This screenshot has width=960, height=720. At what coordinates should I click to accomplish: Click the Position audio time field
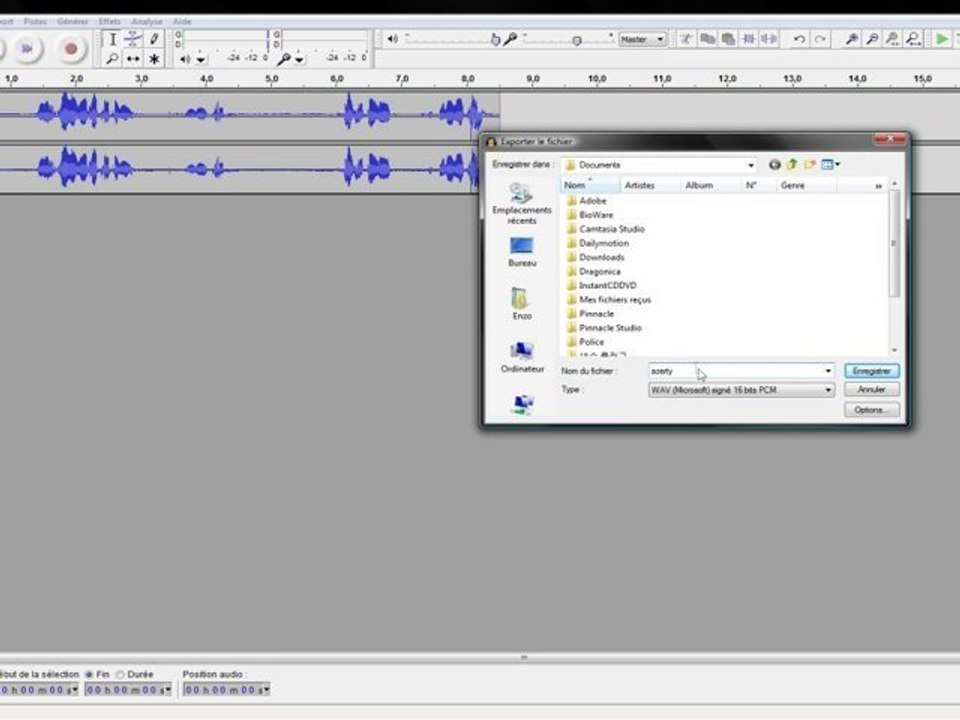pyautogui.click(x=227, y=690)
